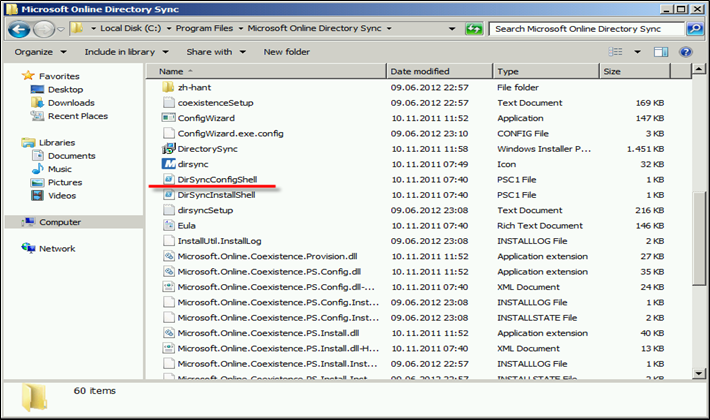Open Downloads in the Favorites list

point(70,103)
